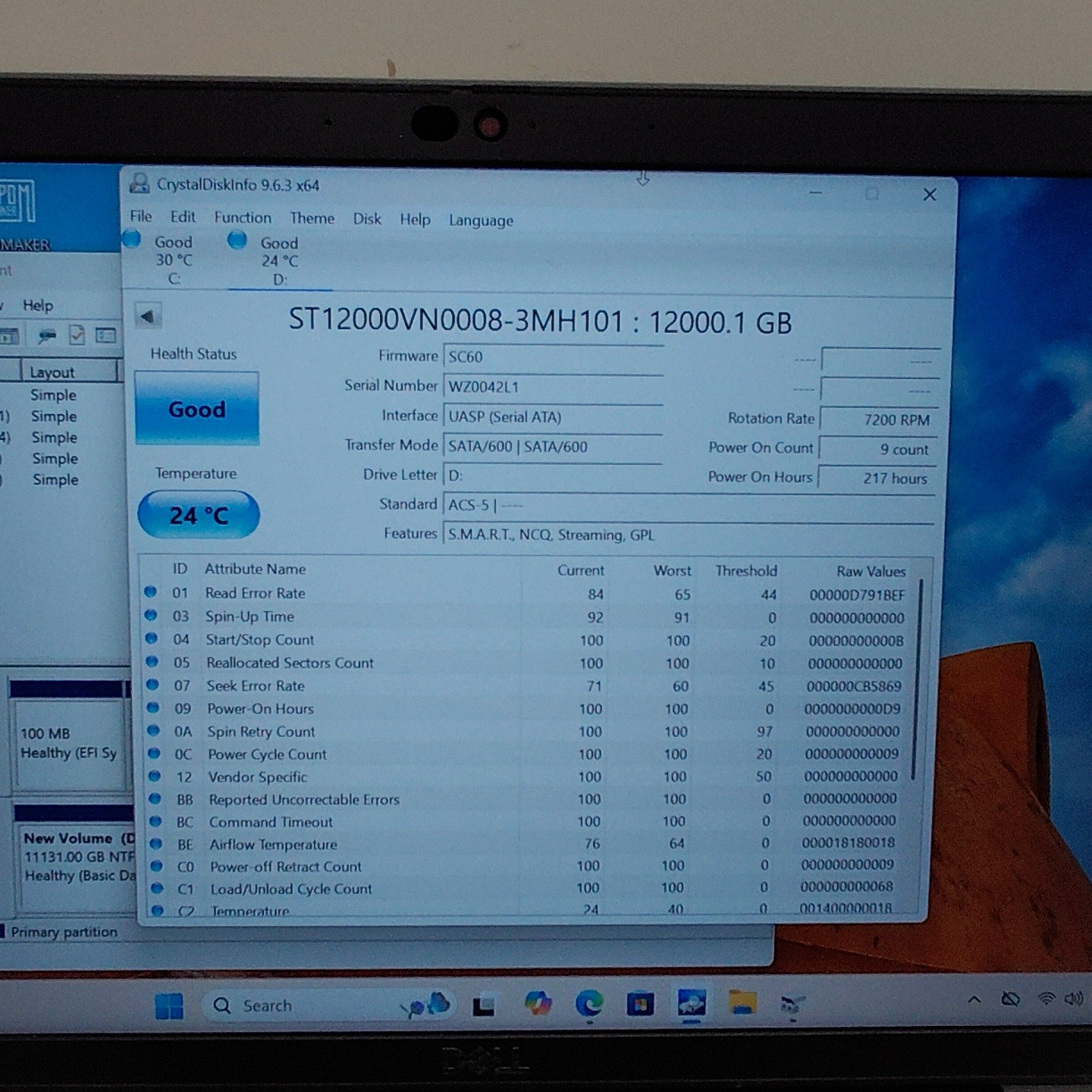Click the Features field
The width and height of the screenshot is (1092, 1092).
[688, 535]
